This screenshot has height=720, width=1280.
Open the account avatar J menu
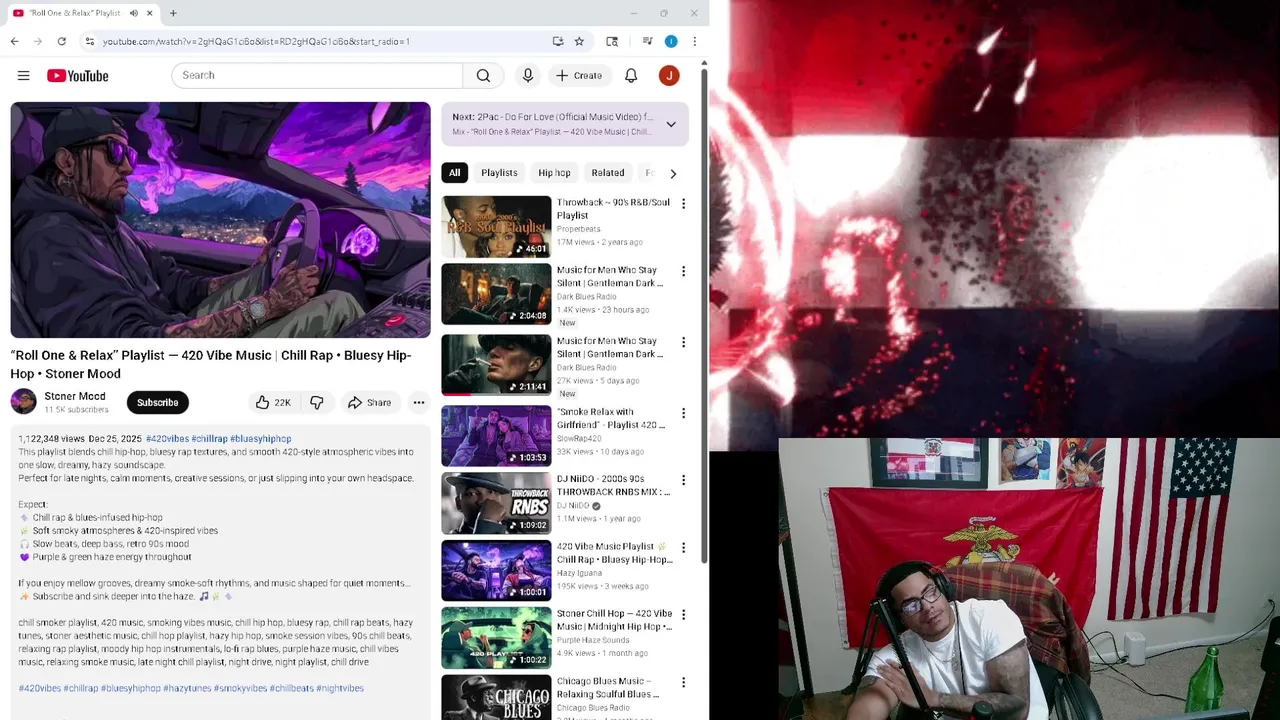coord(669,75)
